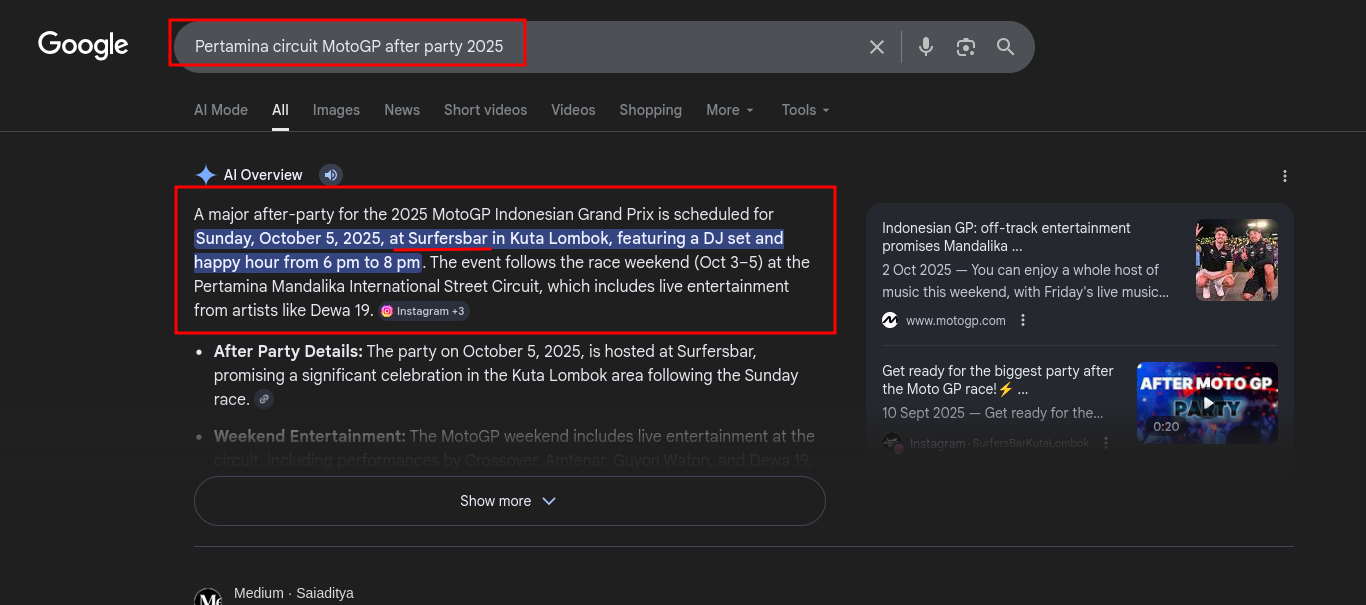Screen dimensions: 1366x605
Task: Expand the More search filters dropdown
Action: tap(729, 110)
